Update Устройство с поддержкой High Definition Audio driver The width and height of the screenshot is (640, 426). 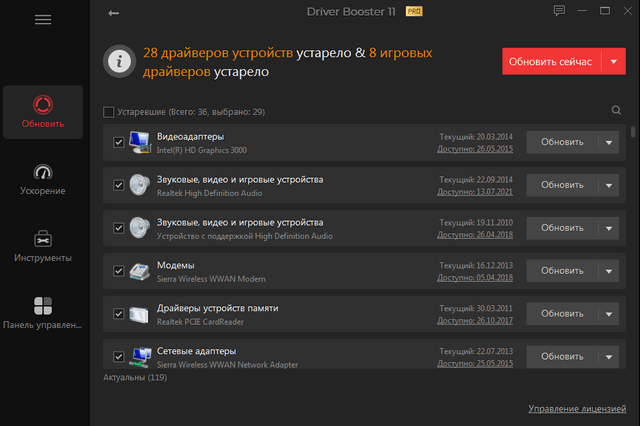click(x=562, y=228)
